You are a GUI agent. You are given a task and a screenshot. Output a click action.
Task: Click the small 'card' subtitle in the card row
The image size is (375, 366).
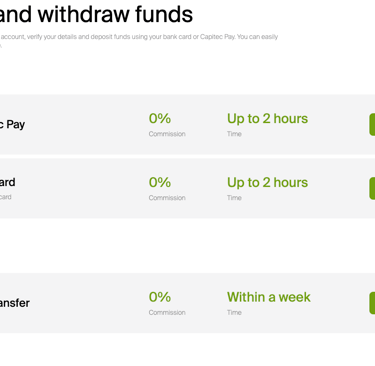tap(6, 197)
